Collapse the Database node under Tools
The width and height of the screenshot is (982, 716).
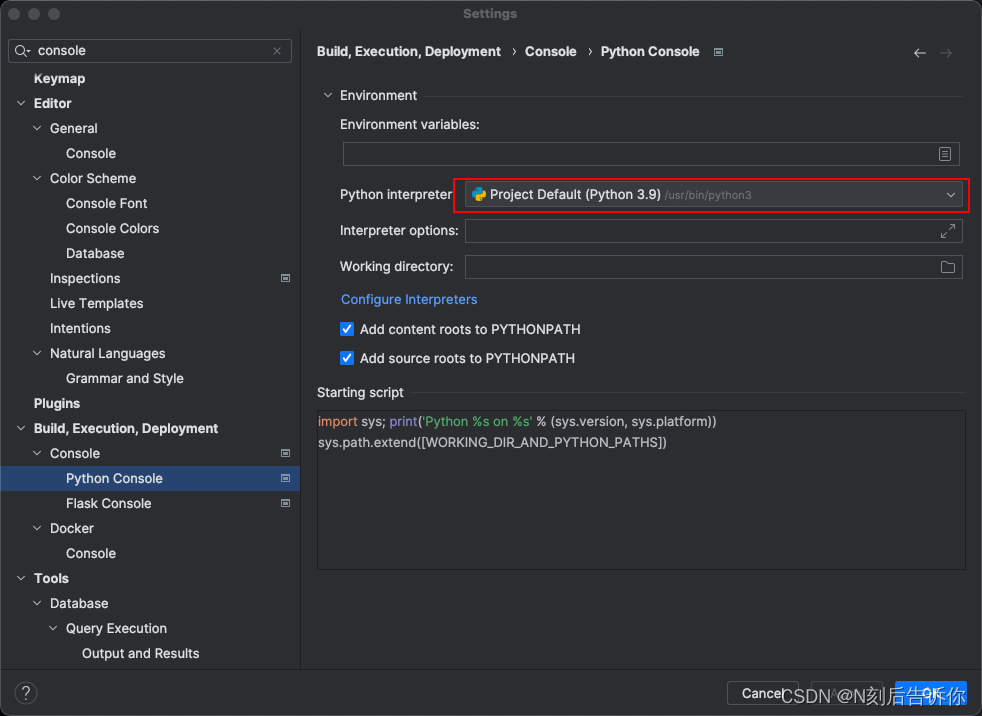pos(38,603)
